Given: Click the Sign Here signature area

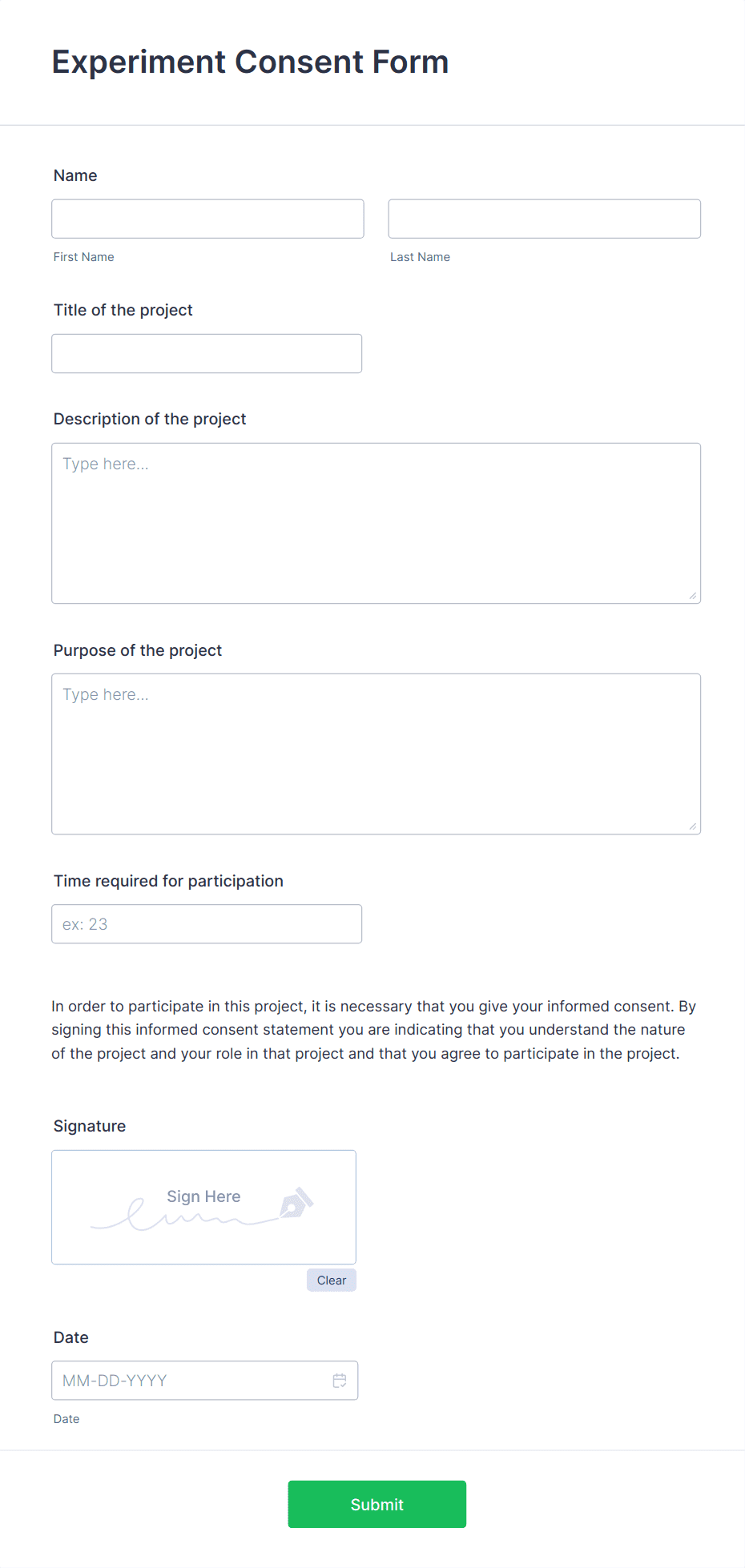Looking at the screenshot, I should [x=203, y=1207].
